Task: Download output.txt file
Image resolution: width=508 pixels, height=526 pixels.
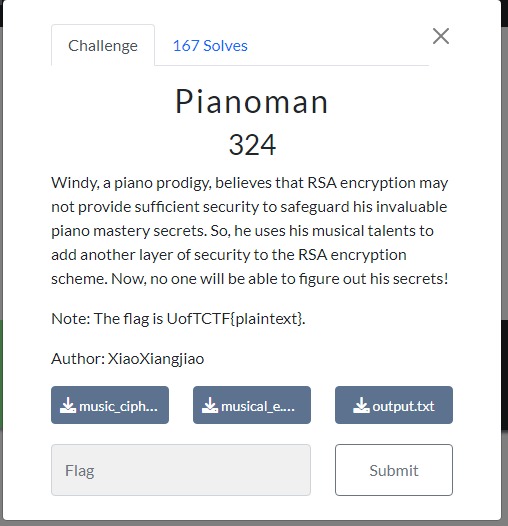Action: pyautogui.click(x=394, y=405)
